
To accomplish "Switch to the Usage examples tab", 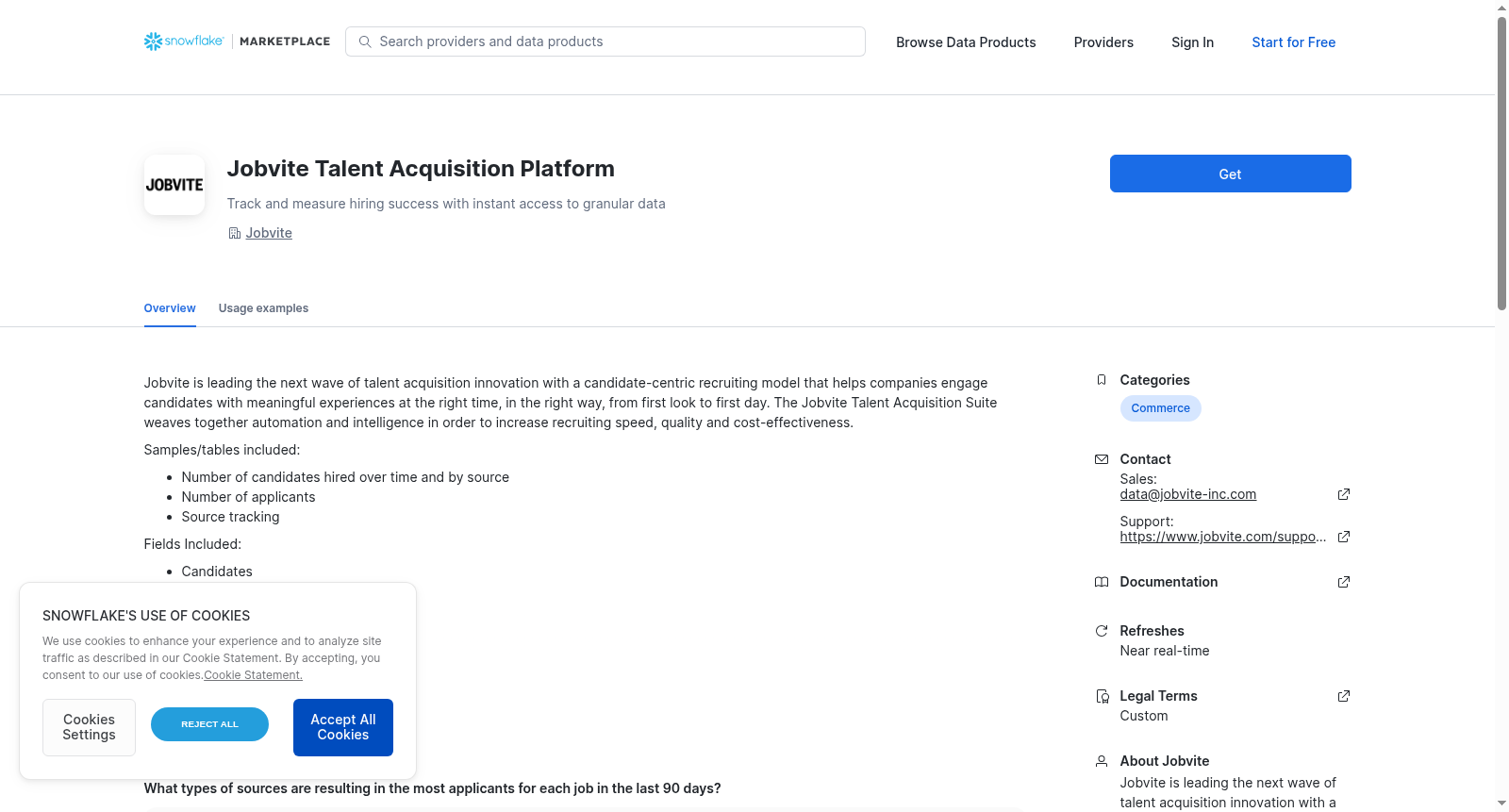I will pyautogui.click(x=263, y=308).
